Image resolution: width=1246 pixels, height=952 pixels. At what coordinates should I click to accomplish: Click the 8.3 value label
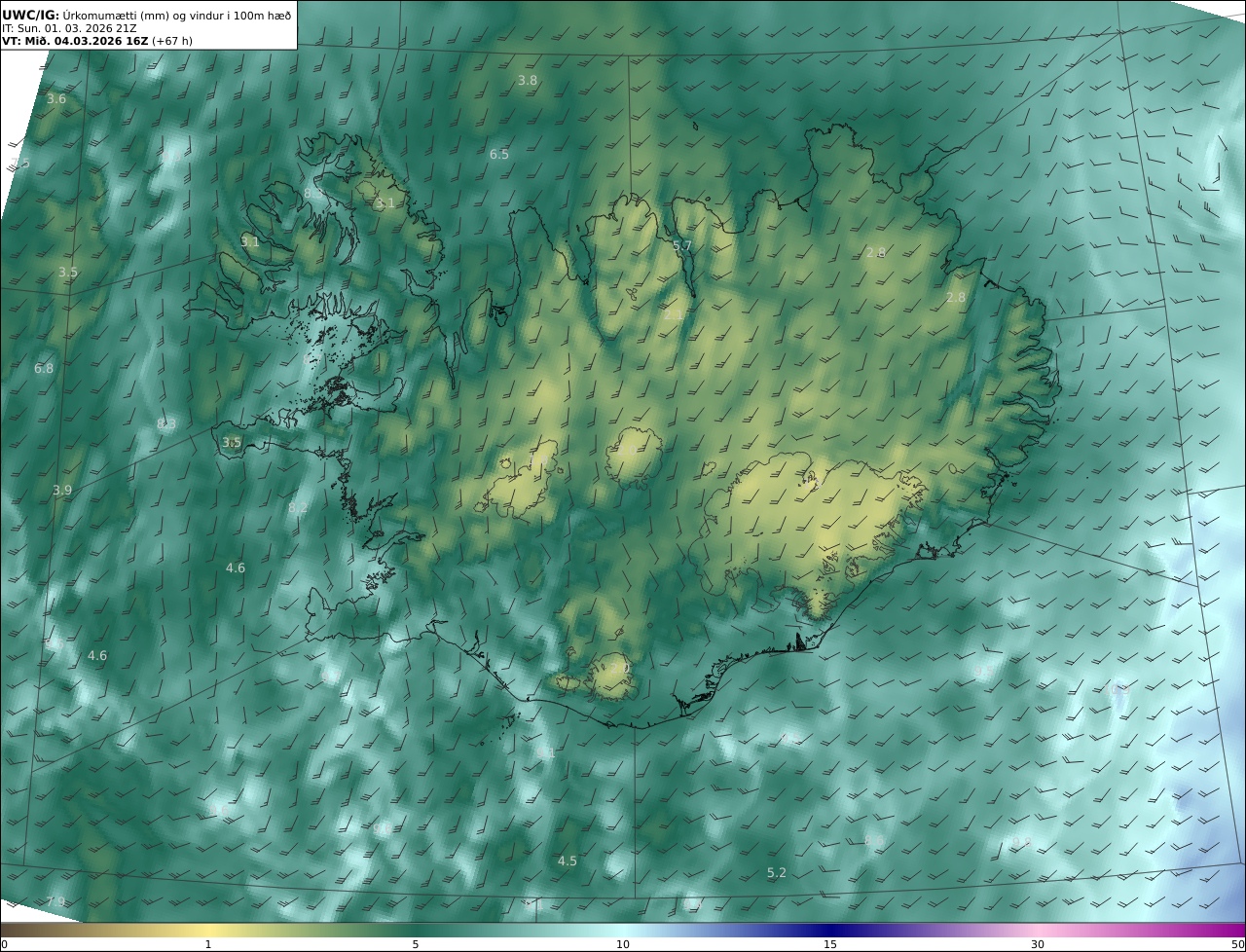pos(166,424)
